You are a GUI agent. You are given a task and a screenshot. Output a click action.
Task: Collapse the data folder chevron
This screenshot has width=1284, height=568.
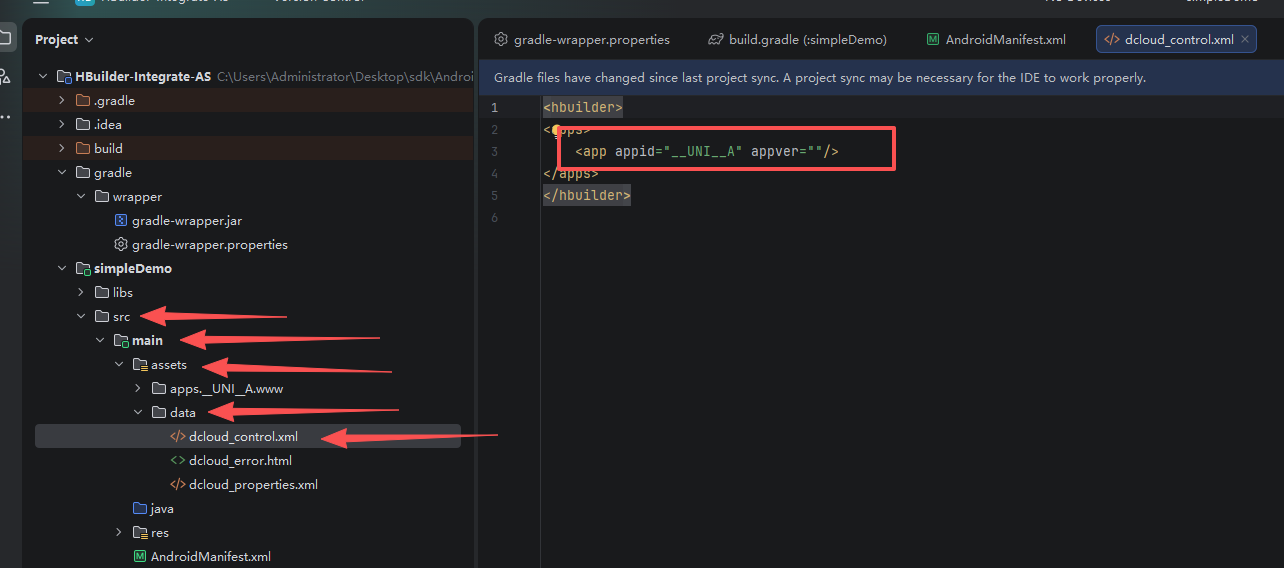point(137,412)
